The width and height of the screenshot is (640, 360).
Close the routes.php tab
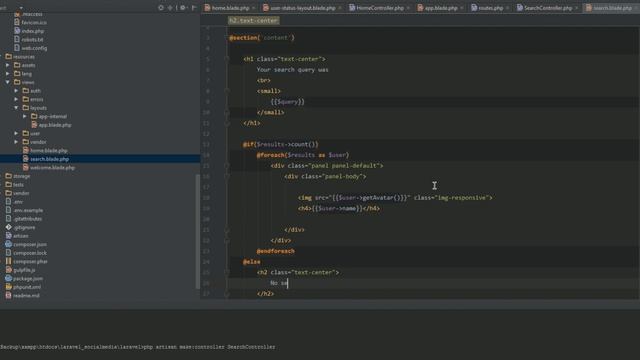(x=507, y=8)
